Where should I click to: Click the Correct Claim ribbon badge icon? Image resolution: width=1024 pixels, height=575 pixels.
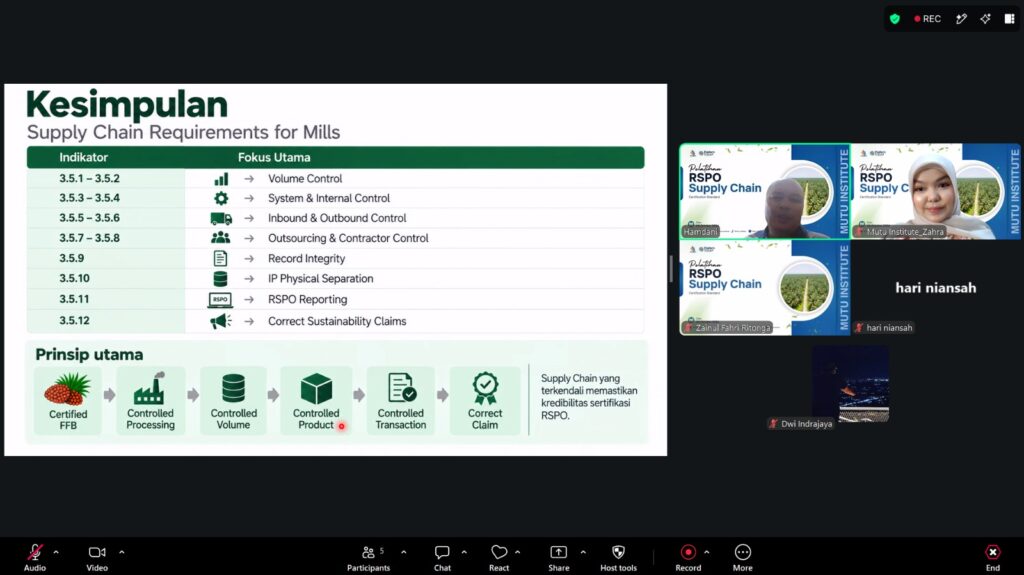[x=485, y=388]
